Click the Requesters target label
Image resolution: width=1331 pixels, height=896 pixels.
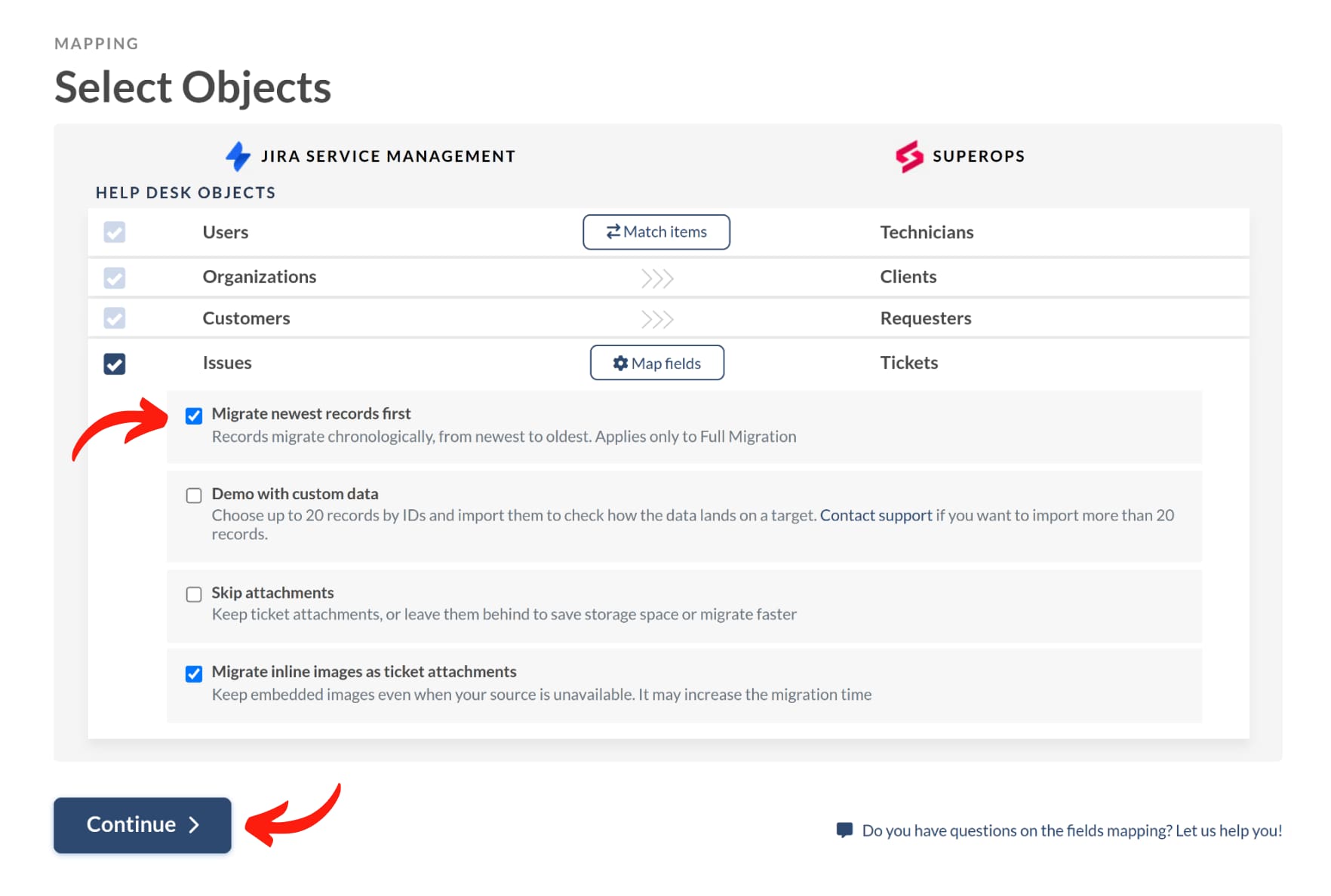click(x=926, y=318)
